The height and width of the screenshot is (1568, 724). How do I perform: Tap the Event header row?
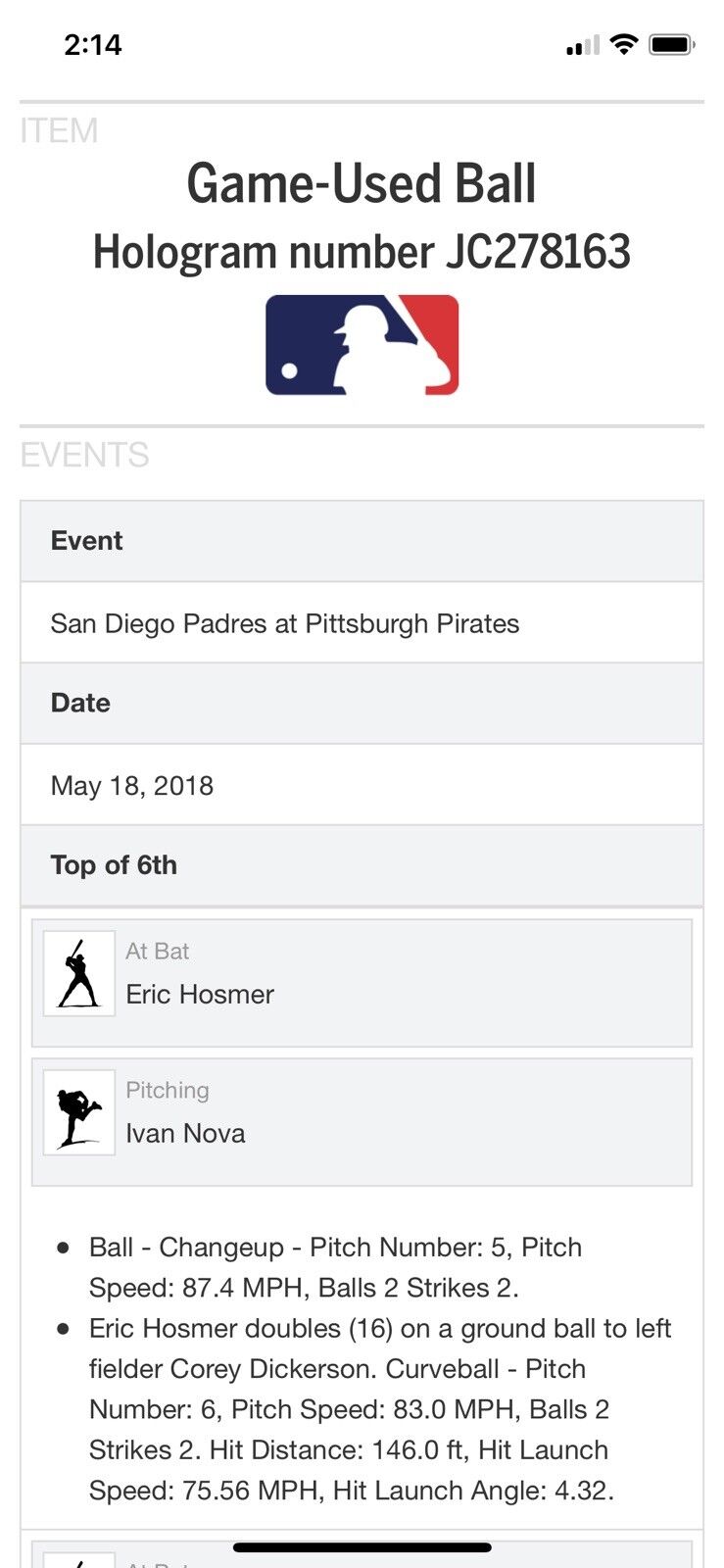click(362, 541)
